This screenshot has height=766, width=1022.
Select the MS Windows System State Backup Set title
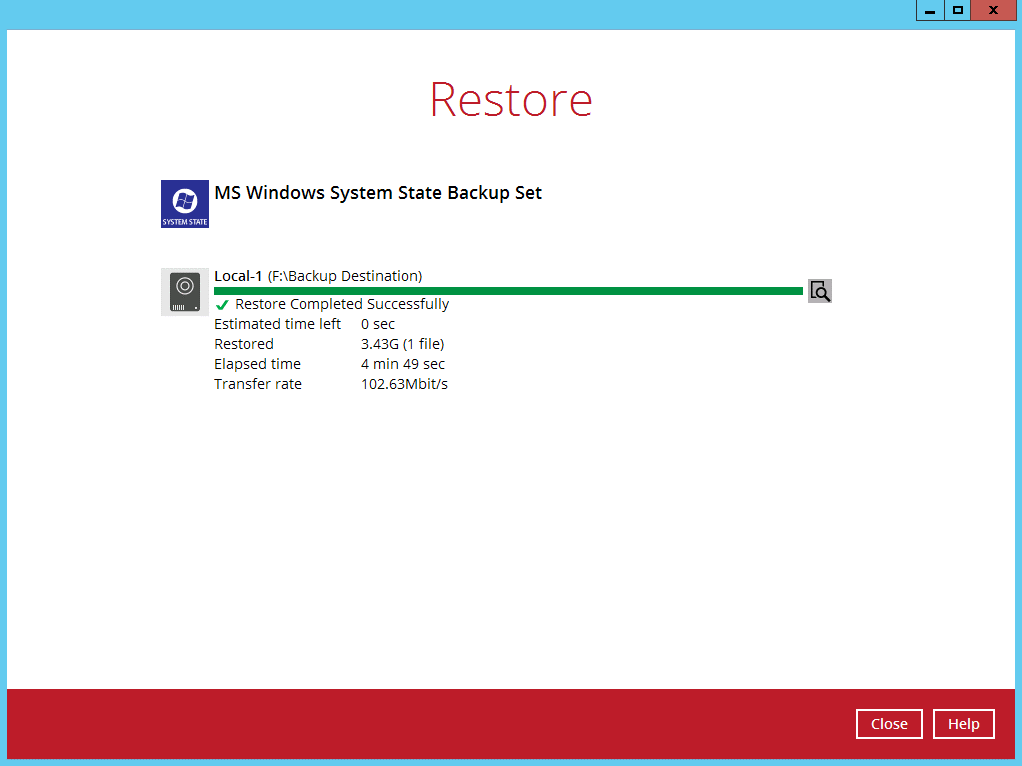point(378,193)
